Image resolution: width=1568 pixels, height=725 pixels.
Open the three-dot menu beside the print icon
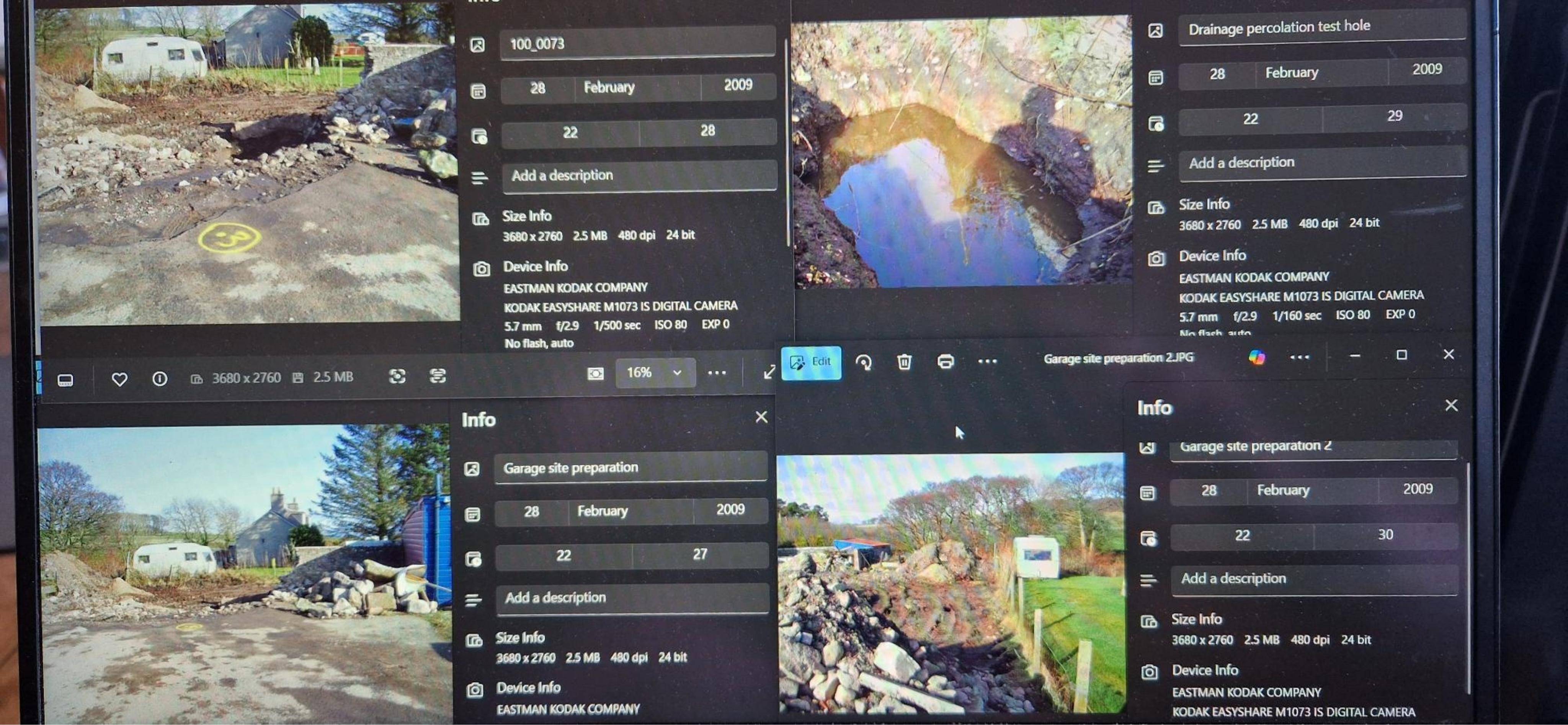(987, 362)
